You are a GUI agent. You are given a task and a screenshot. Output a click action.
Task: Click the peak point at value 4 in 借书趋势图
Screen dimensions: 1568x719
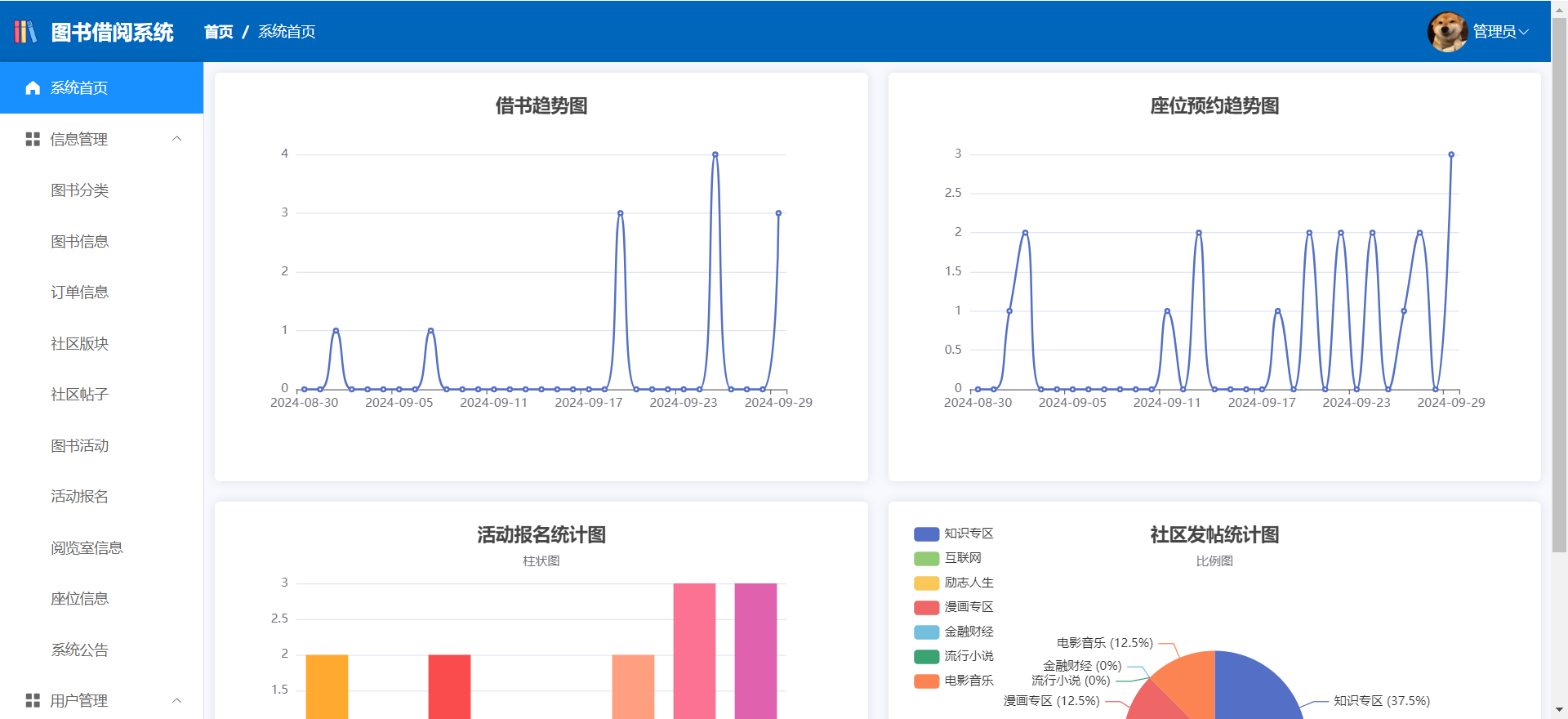click(715, 154)
